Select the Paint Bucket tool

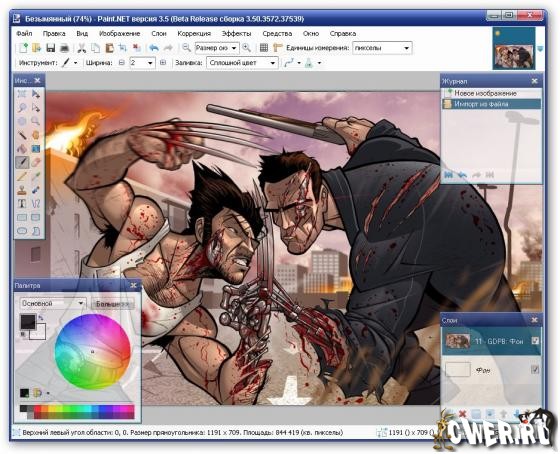(x=22, y=149)
